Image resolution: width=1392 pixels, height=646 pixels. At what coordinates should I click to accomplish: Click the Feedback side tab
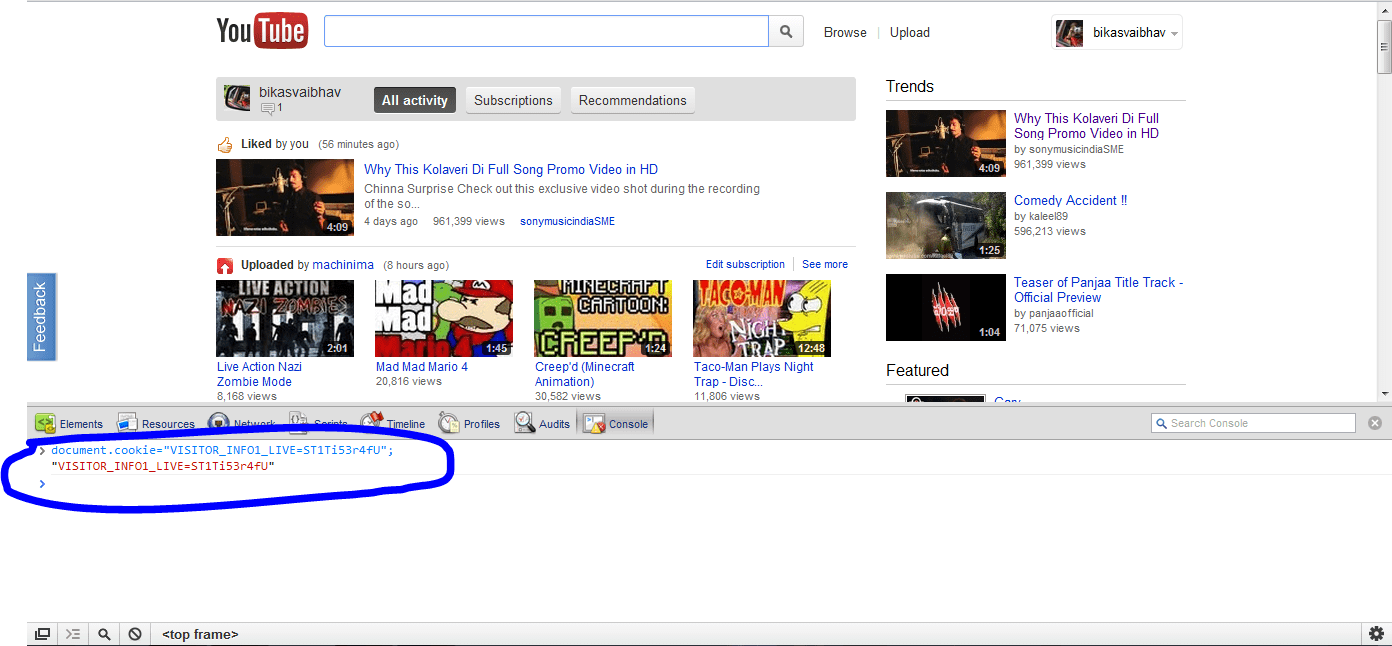[41, 316]
